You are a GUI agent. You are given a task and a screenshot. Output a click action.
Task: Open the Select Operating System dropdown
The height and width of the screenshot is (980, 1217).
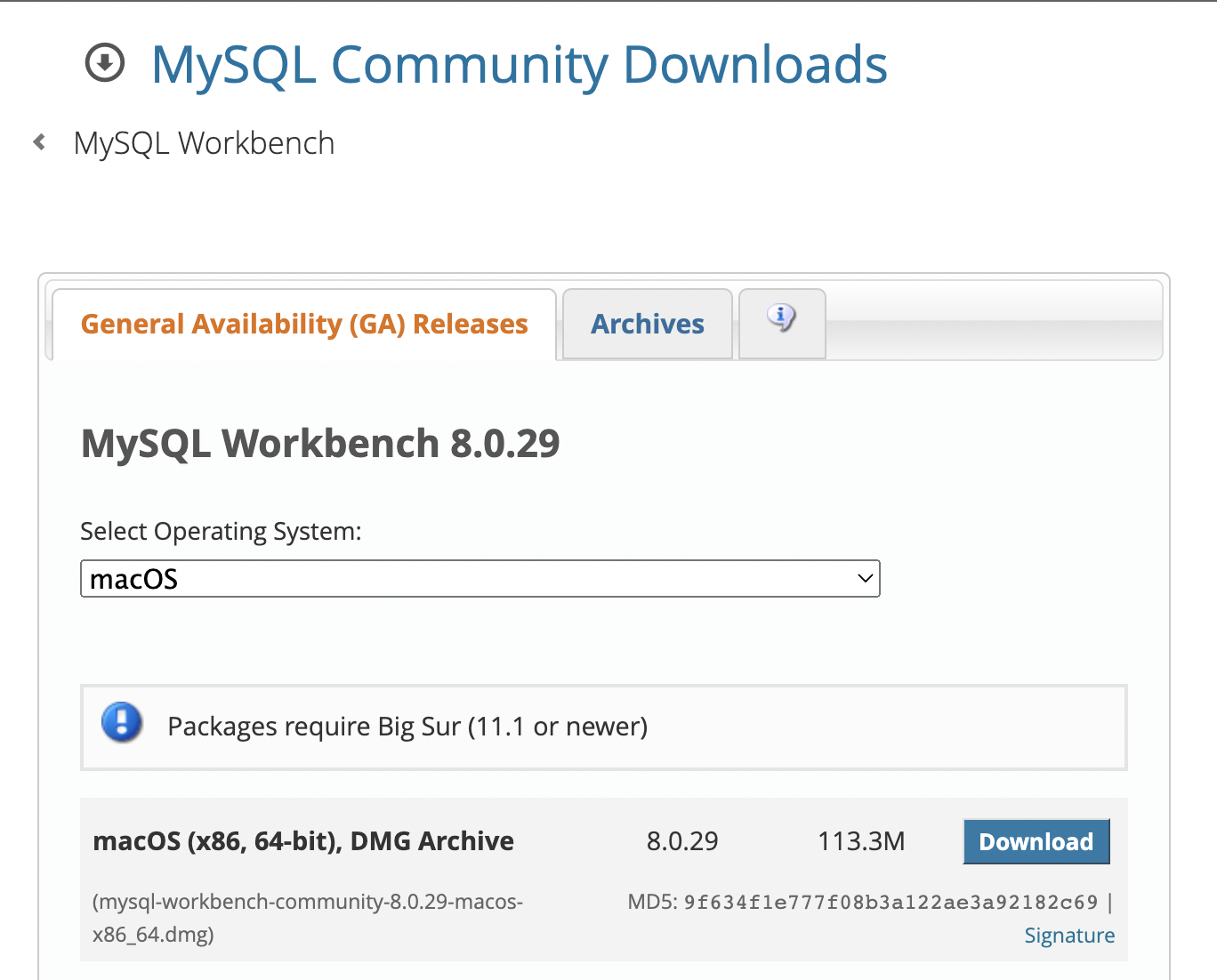click(x=480, y=579)
